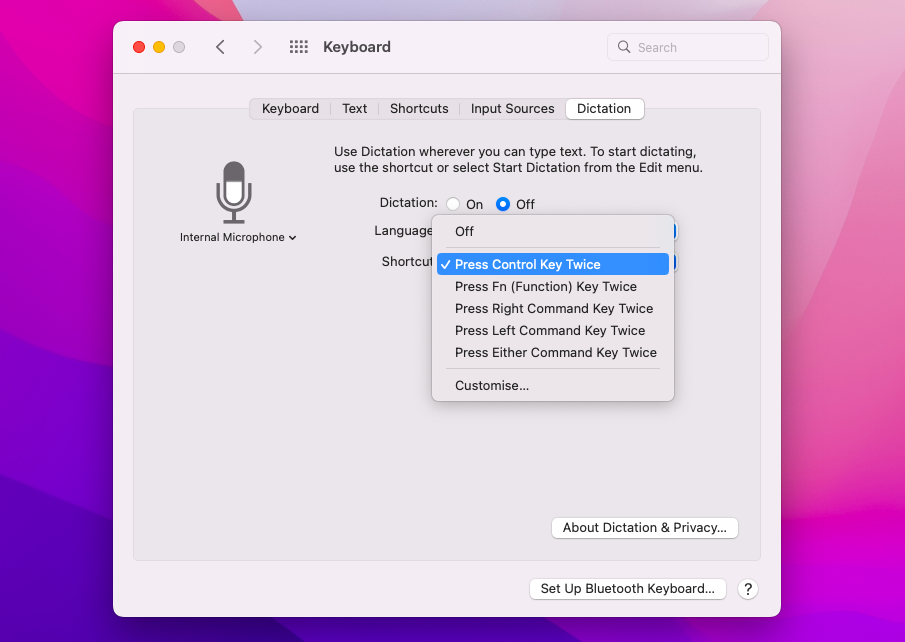
Task: Click the forward navigation arrow
Action: [x=256, y=46]
